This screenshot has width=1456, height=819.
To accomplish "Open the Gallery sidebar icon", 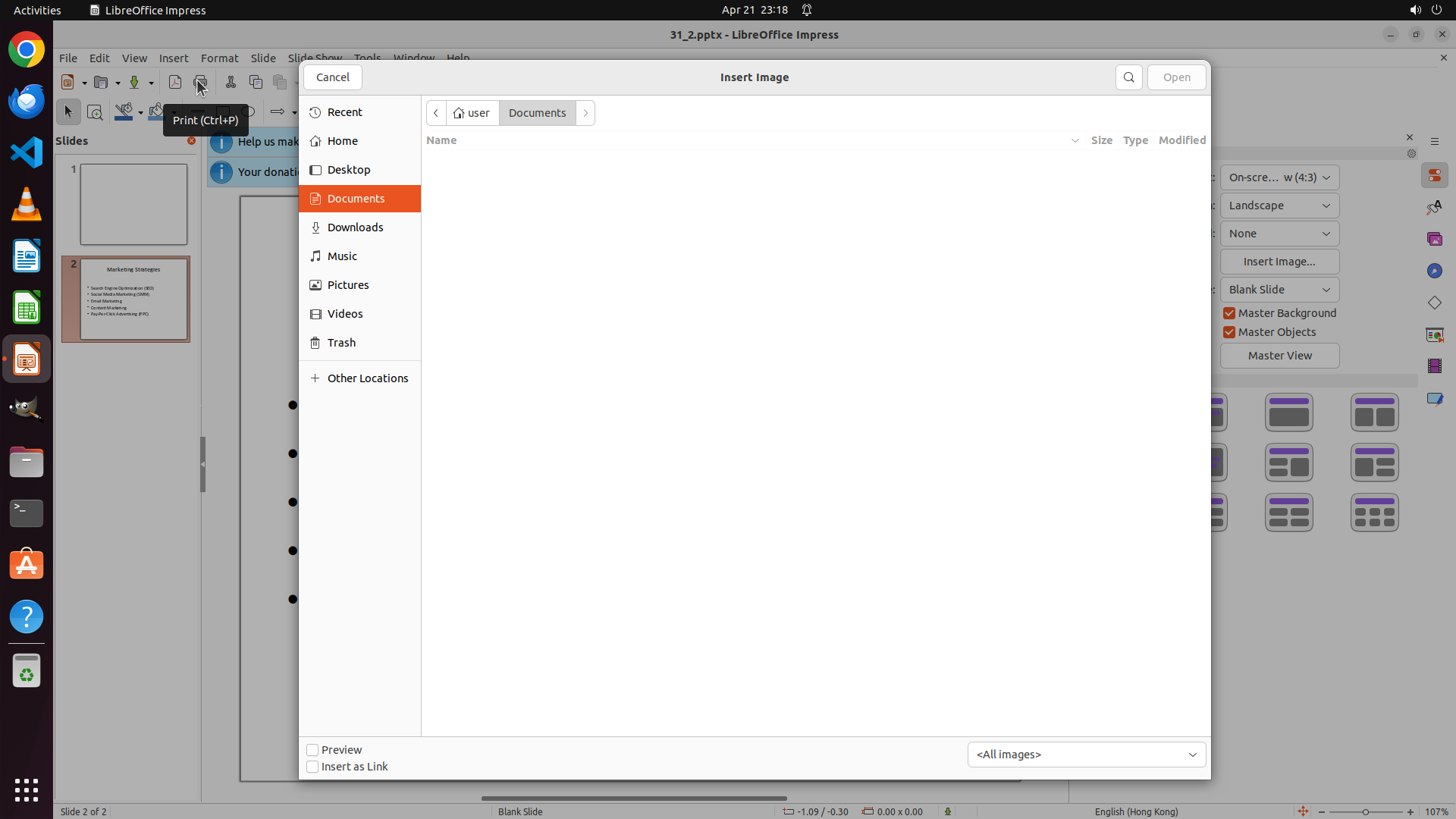I will (1434, 239).
